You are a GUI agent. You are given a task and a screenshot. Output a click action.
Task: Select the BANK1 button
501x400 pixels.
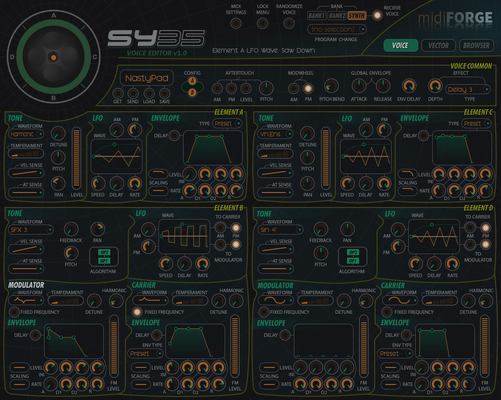[x=317, y=15]
